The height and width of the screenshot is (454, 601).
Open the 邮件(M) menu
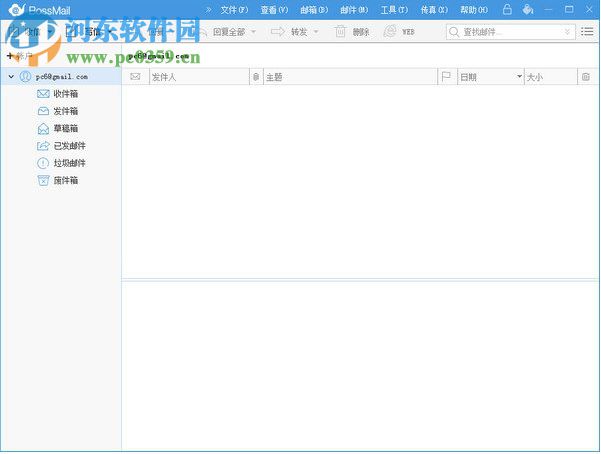pyautogui.click(x=354, y=10)
